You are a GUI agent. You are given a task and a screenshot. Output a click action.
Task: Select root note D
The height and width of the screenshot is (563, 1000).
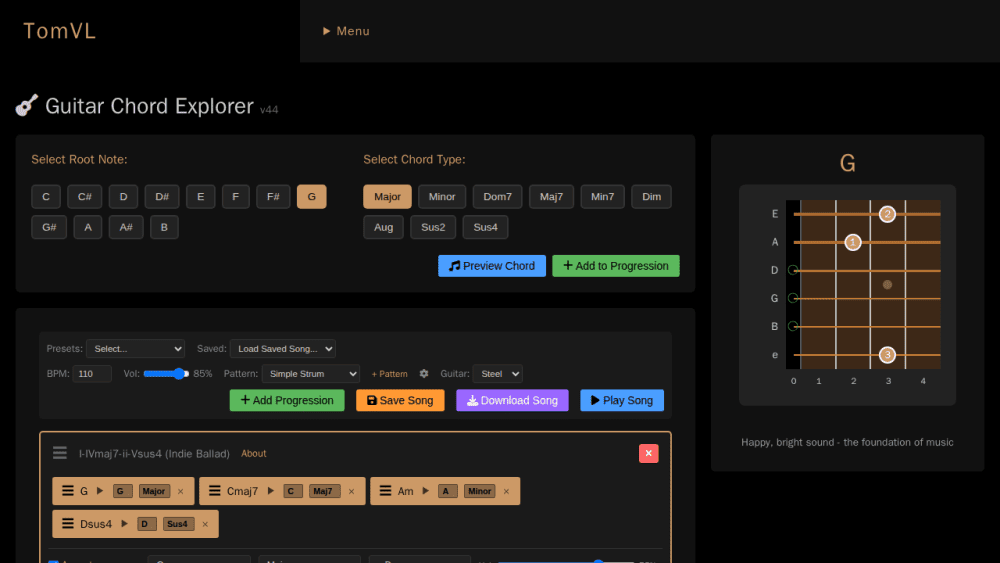click(x=124, y=196)
